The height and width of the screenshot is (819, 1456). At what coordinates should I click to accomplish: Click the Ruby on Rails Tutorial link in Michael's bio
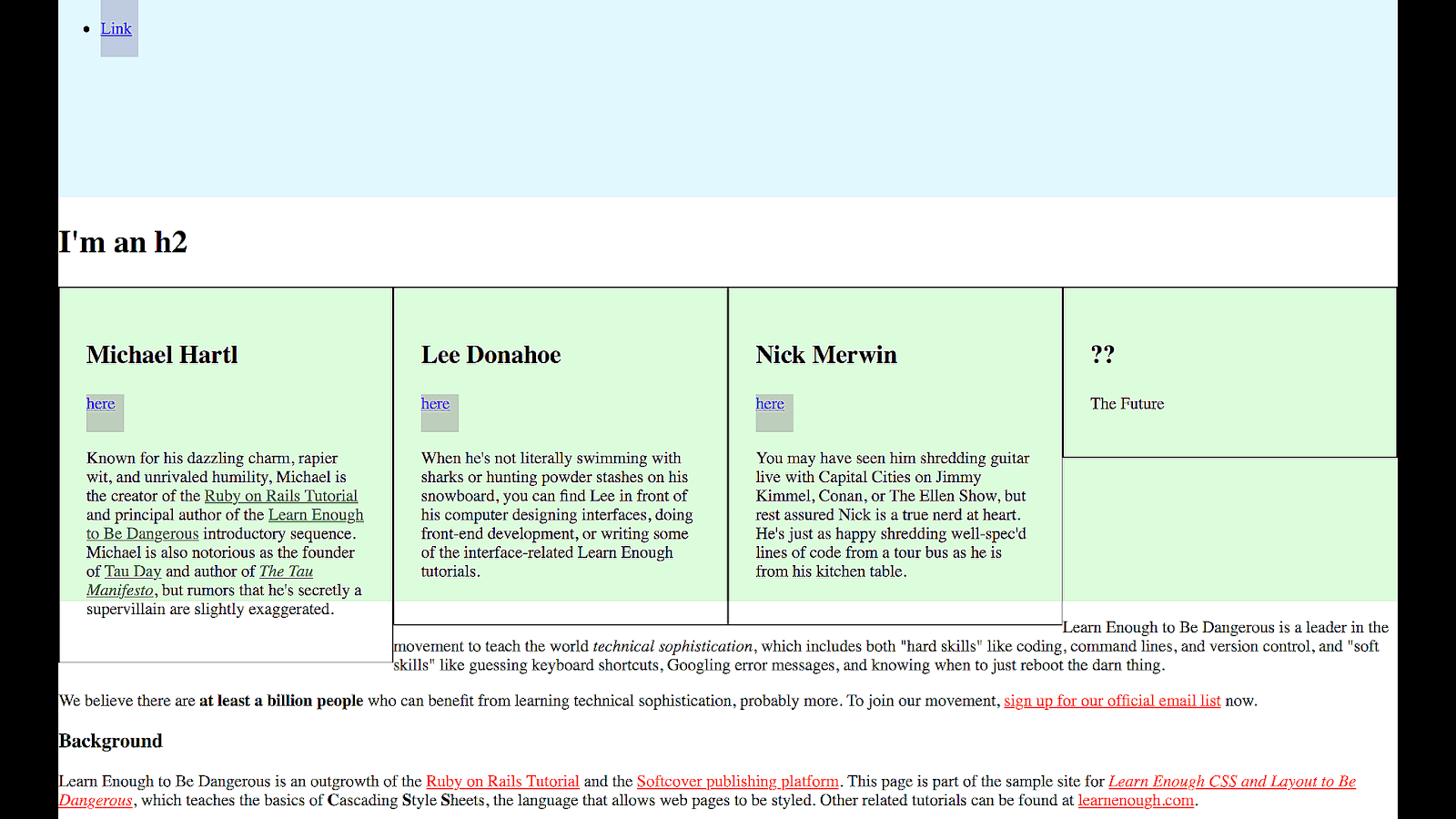point(281,496)
